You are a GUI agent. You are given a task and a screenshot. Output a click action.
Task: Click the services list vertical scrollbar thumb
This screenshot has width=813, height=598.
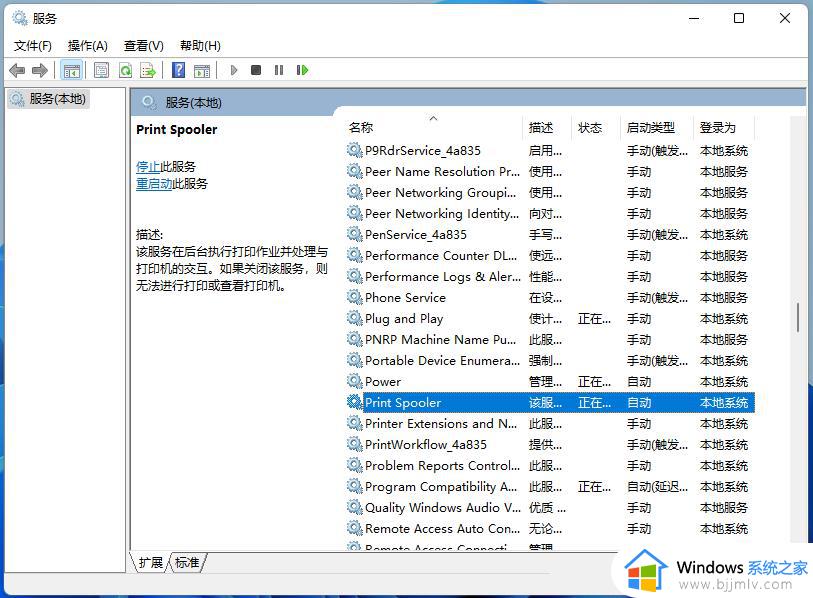click(x=797, y=317)
